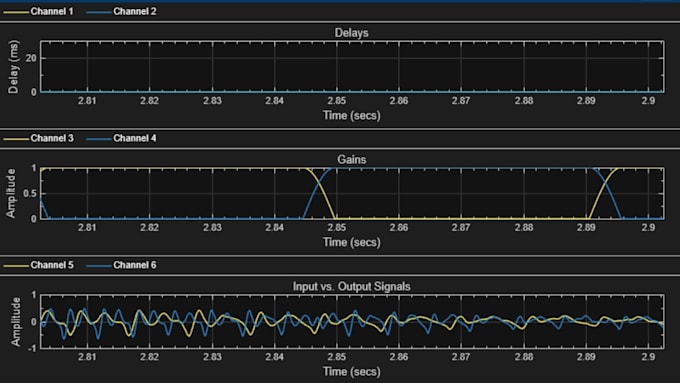680x383 pixels.
Task: Click 2.83 tick label in Delays plot
Action: point(212,101)
